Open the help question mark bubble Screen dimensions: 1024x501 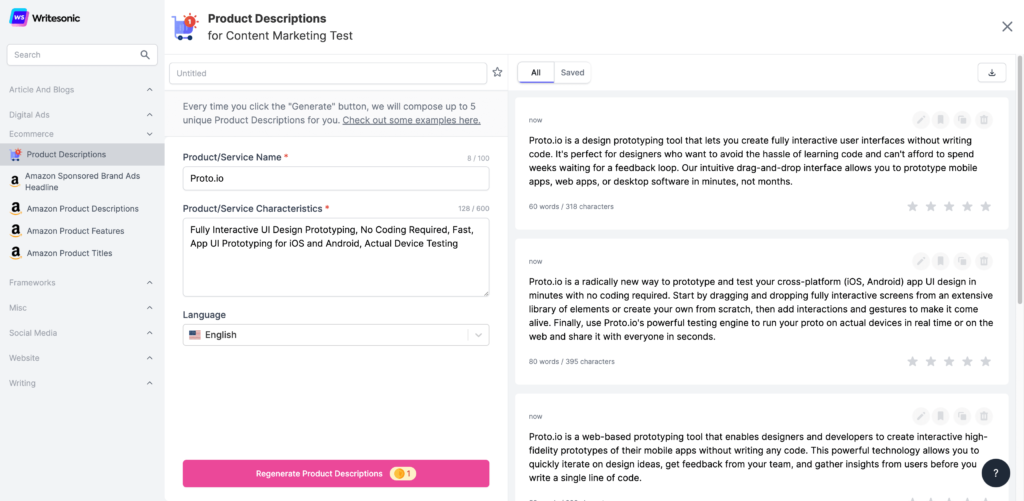click(x=995, y=473)
